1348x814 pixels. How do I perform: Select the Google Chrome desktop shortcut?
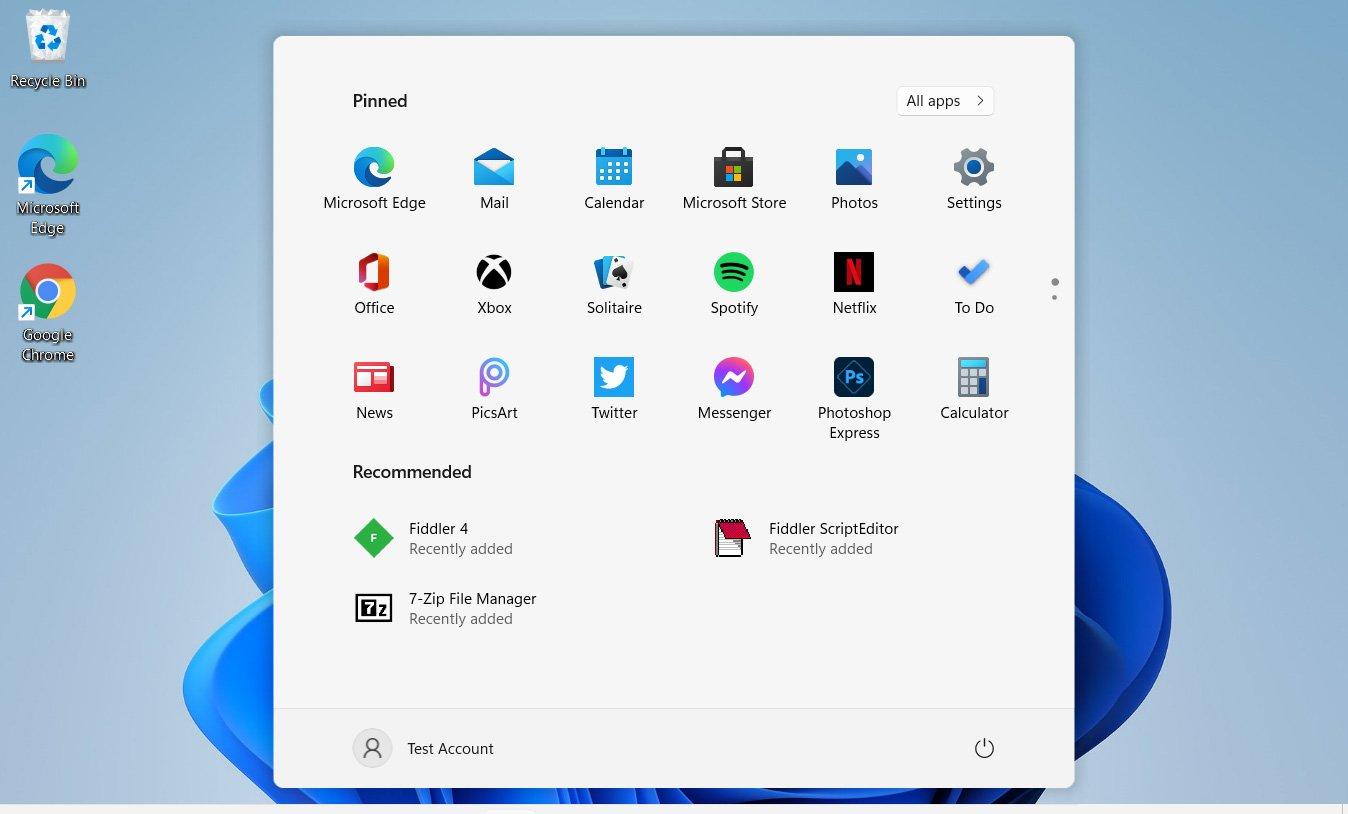tap(48, 313)
